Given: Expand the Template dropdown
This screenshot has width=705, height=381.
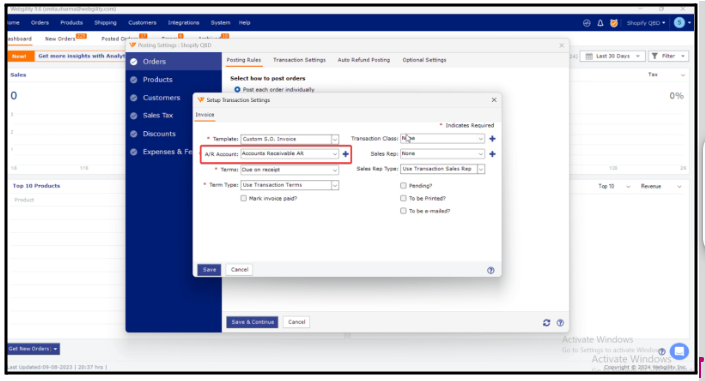Looking at the screenshot, I should (x=335, y=139).
